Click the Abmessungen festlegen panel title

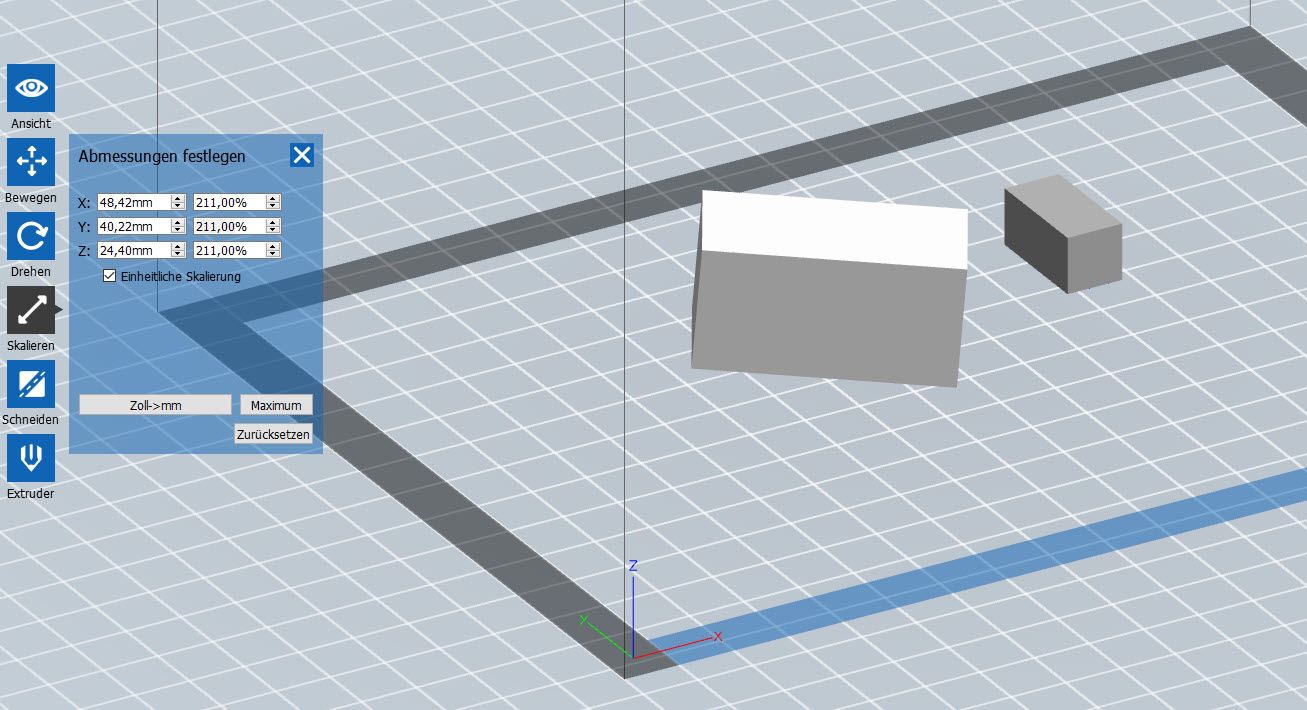[161, 156]
